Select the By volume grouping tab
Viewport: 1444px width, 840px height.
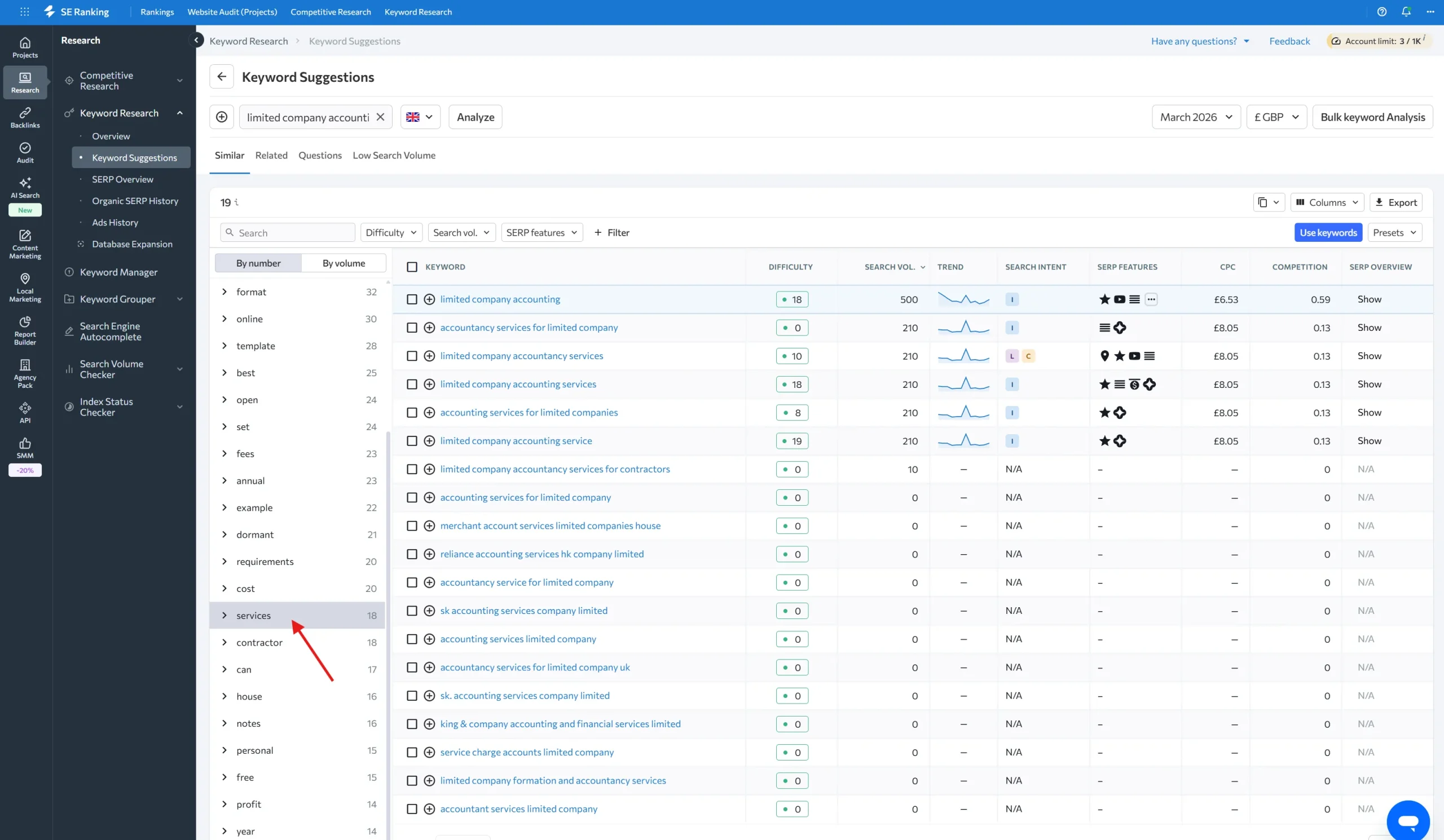[x=344, y=263]
